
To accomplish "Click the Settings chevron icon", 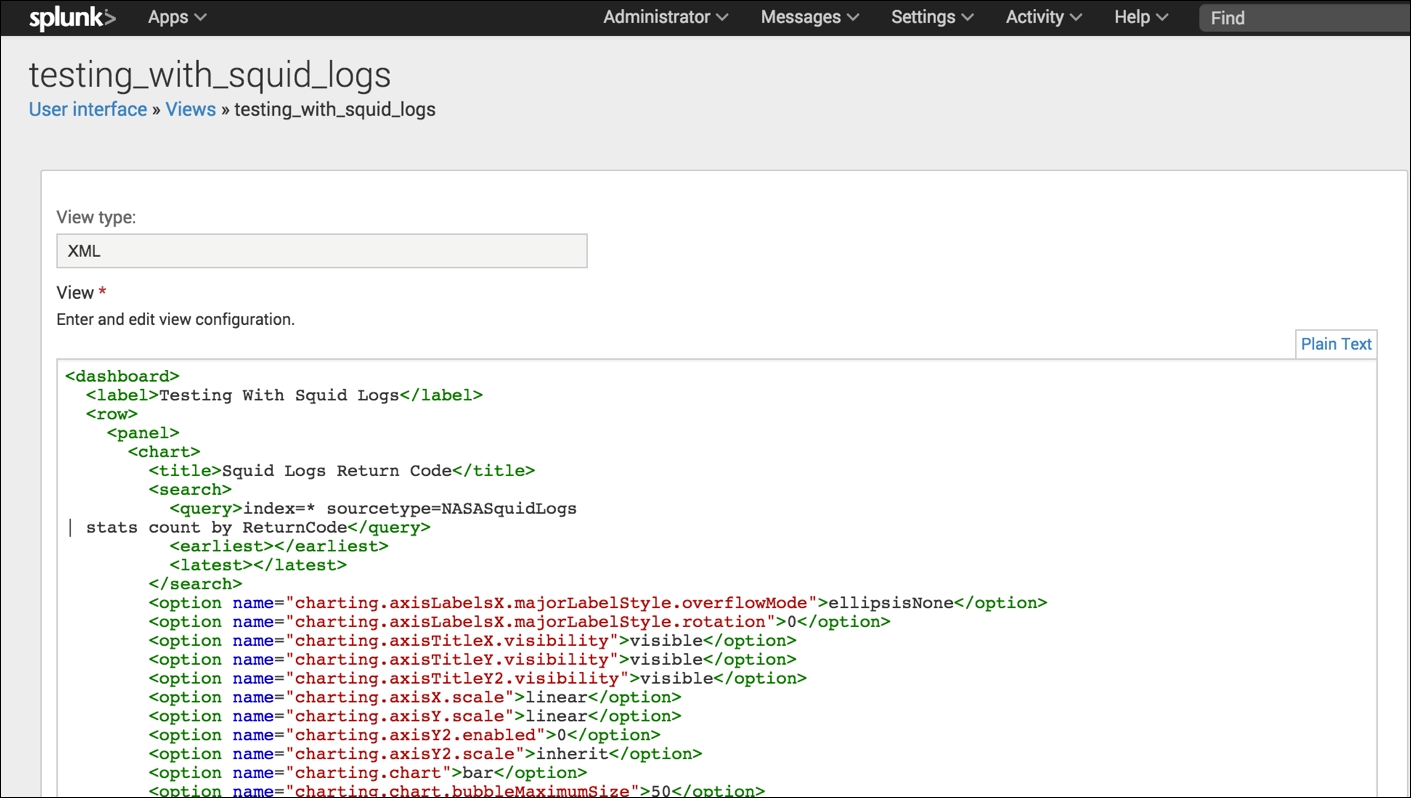I will [x=966, y=17].
